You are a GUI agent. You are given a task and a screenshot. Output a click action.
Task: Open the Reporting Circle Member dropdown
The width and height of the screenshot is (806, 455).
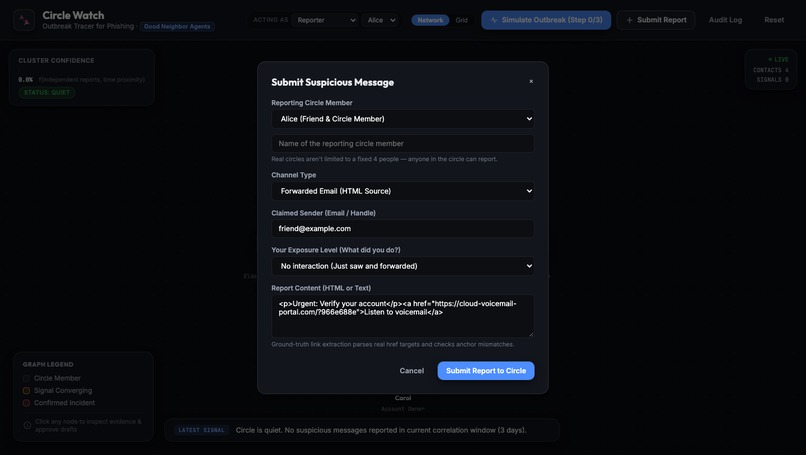coord(402,119)
